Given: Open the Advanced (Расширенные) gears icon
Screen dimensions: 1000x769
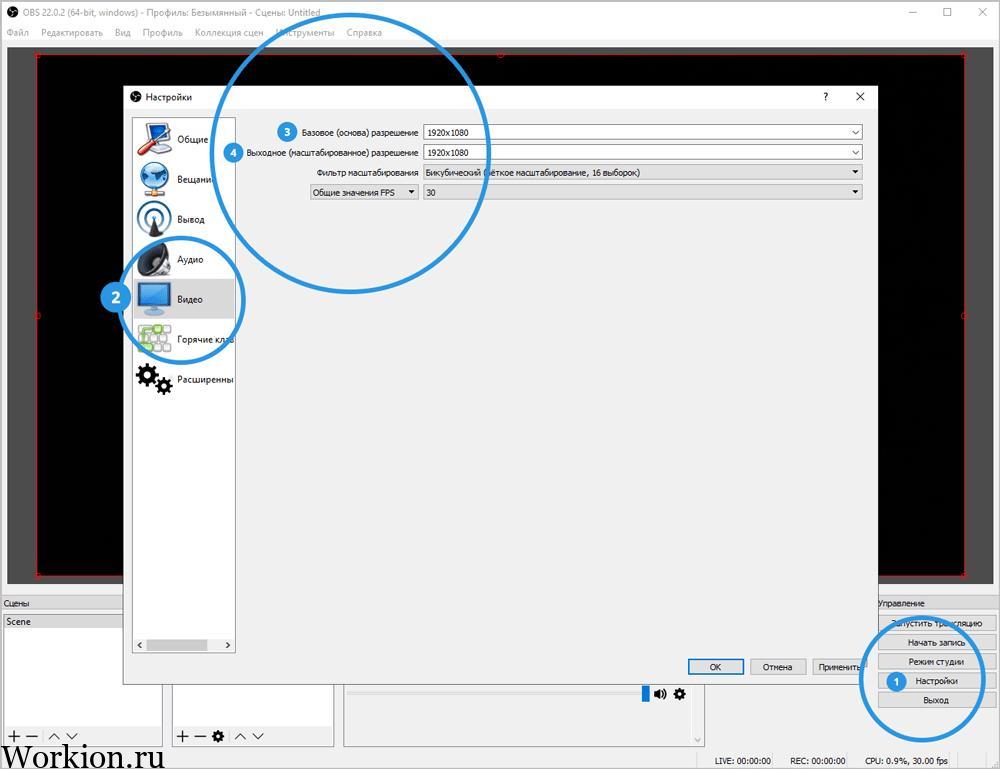Looking at the screenshot, I should point(154,379).
